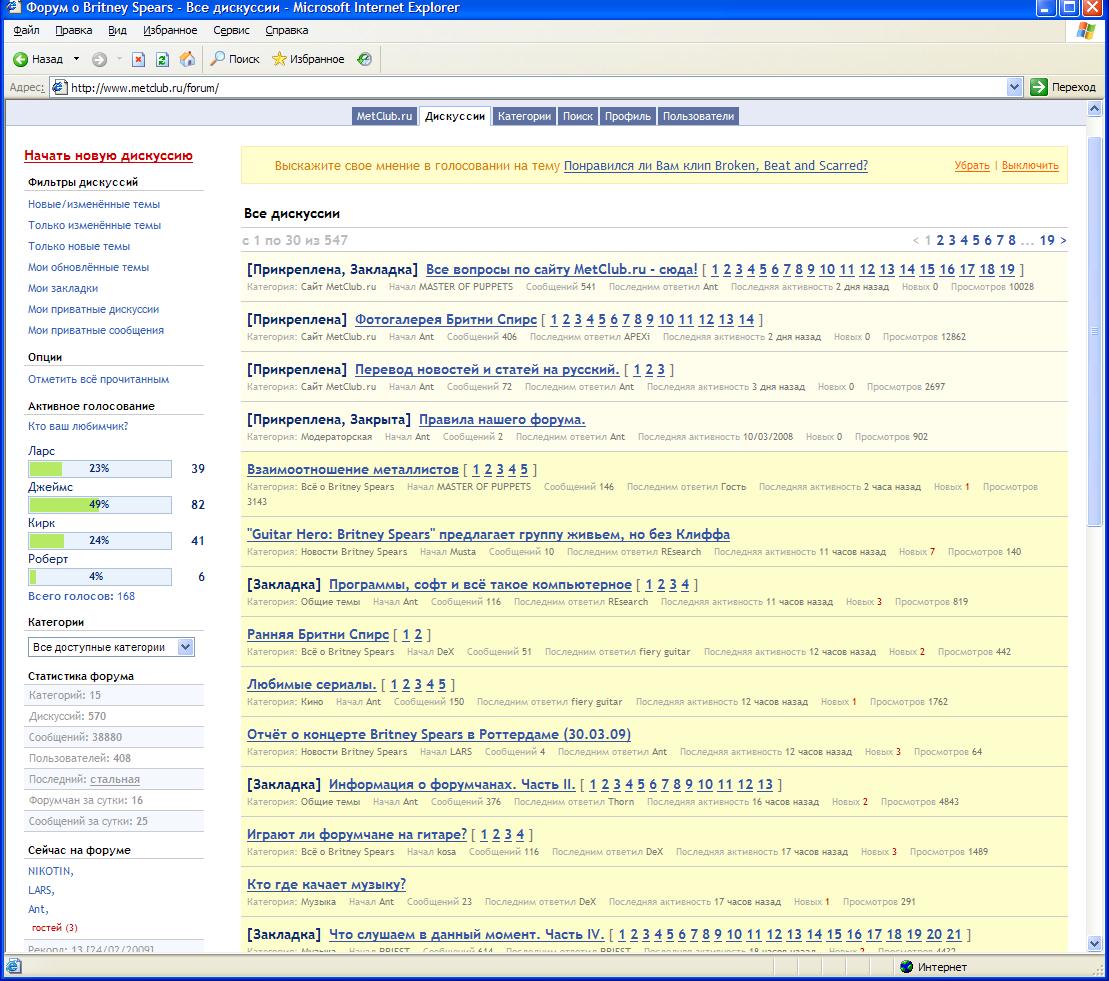
Task: Expand the address bar dropdown
Action: point(1014,87)
